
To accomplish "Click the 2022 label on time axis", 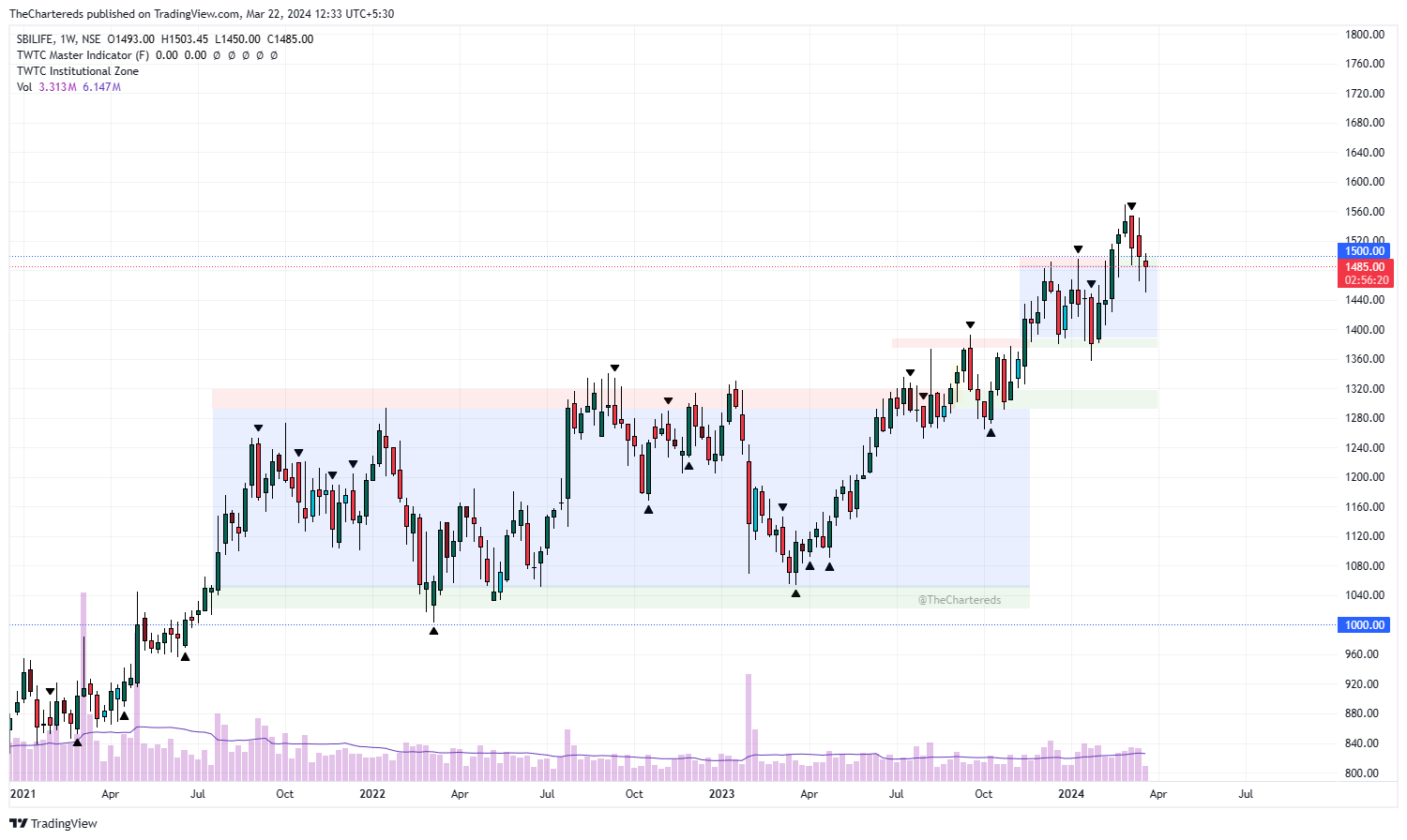I will point(372,794).
